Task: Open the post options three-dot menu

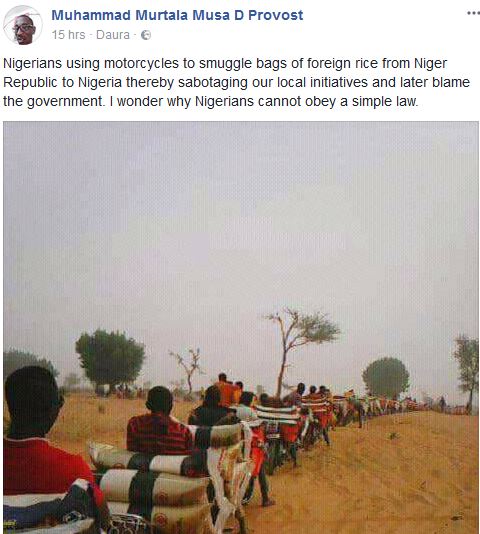Action: 473,13
